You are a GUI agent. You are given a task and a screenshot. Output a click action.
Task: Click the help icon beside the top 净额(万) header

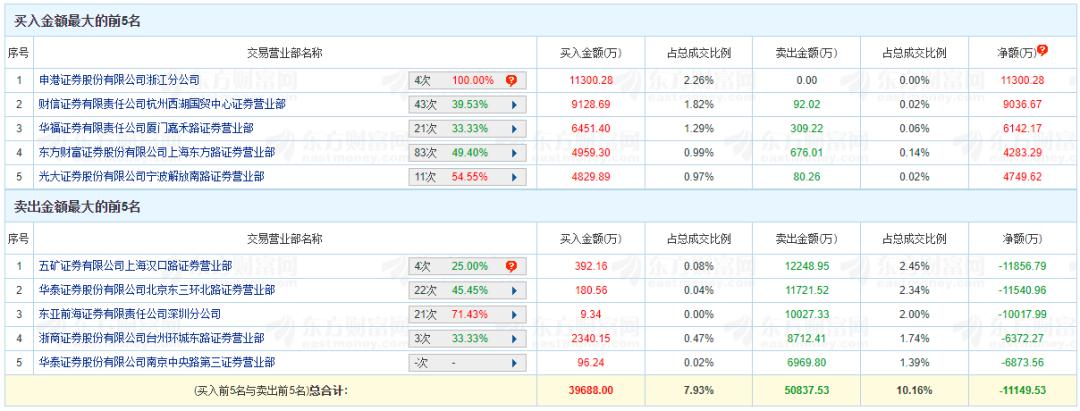point(1043,50)
